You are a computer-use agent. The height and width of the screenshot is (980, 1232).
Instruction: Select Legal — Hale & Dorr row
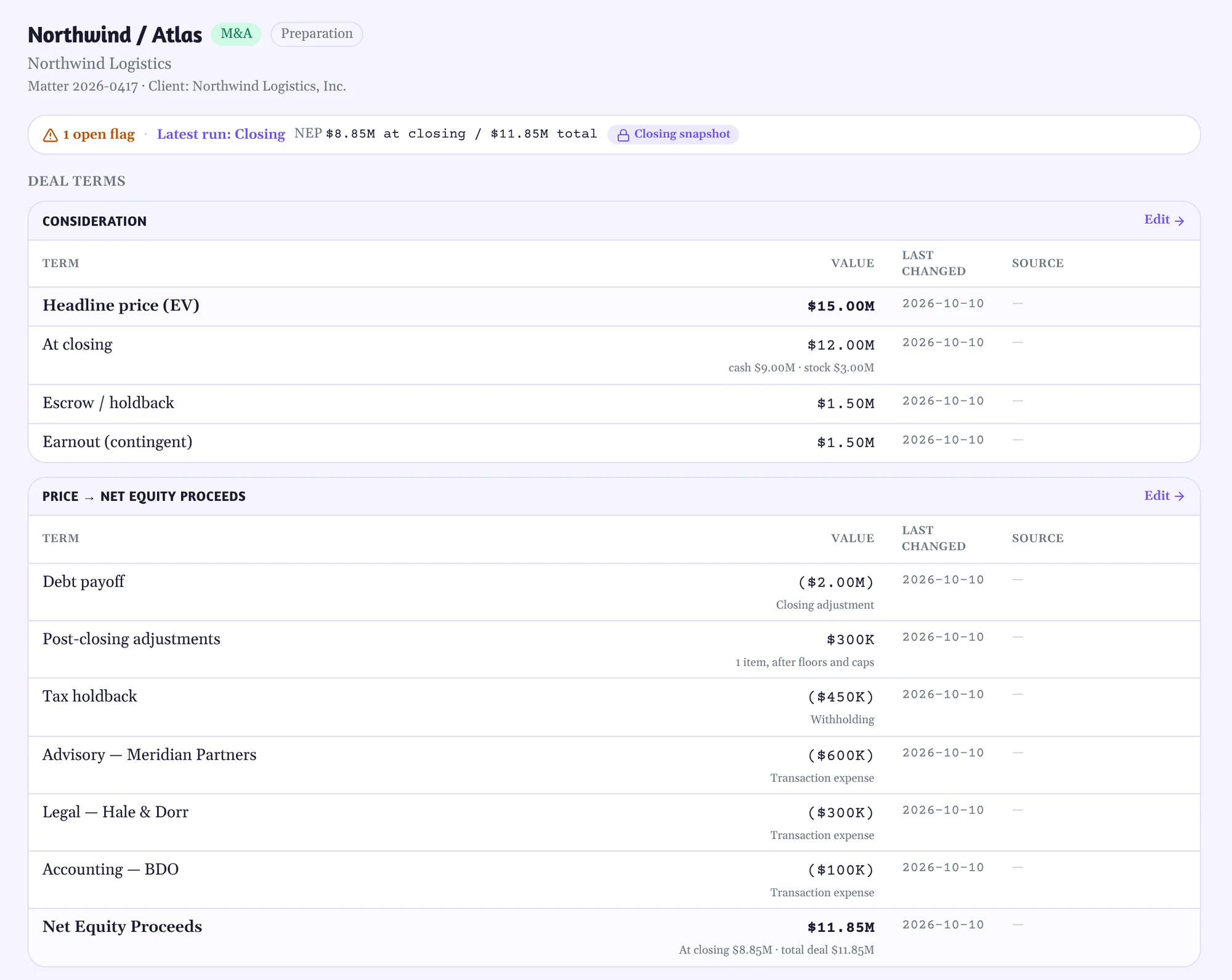click(614, 822)
